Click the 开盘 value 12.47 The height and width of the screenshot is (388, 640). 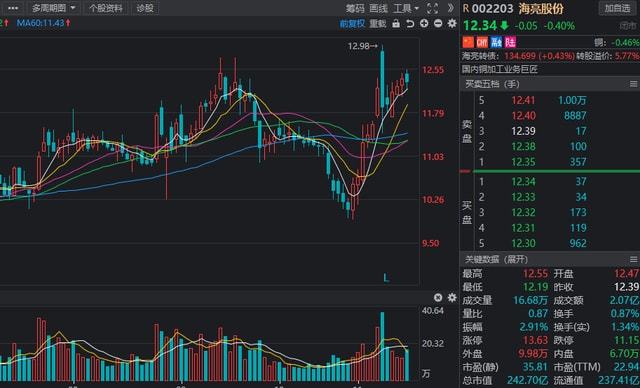627,274
